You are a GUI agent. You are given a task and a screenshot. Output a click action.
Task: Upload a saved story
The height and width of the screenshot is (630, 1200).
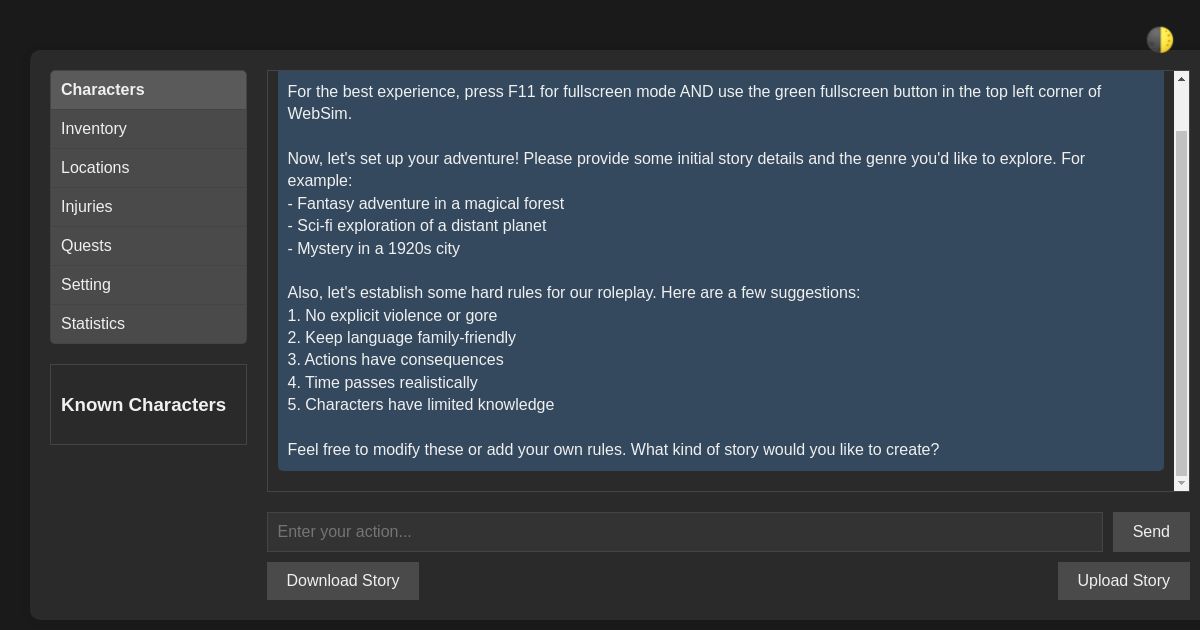pyautogui.click(x=1123, y=580)
